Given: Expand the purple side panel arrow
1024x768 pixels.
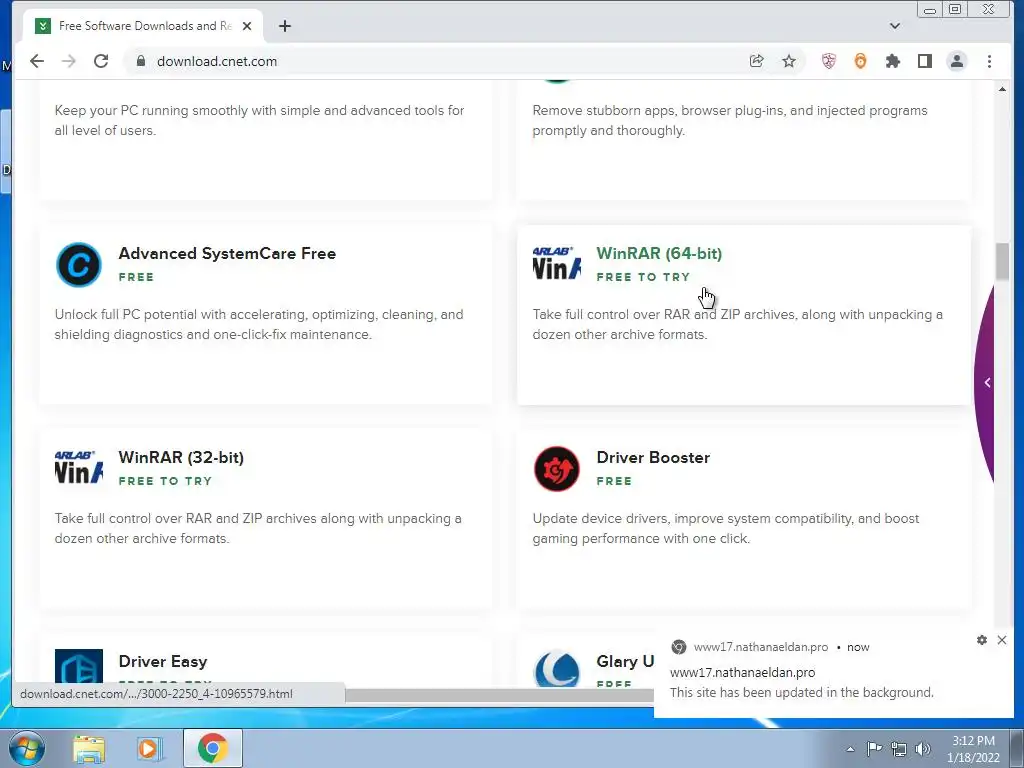Looking at the screenshot, I should pyautogui.click(x=987, y=383).
